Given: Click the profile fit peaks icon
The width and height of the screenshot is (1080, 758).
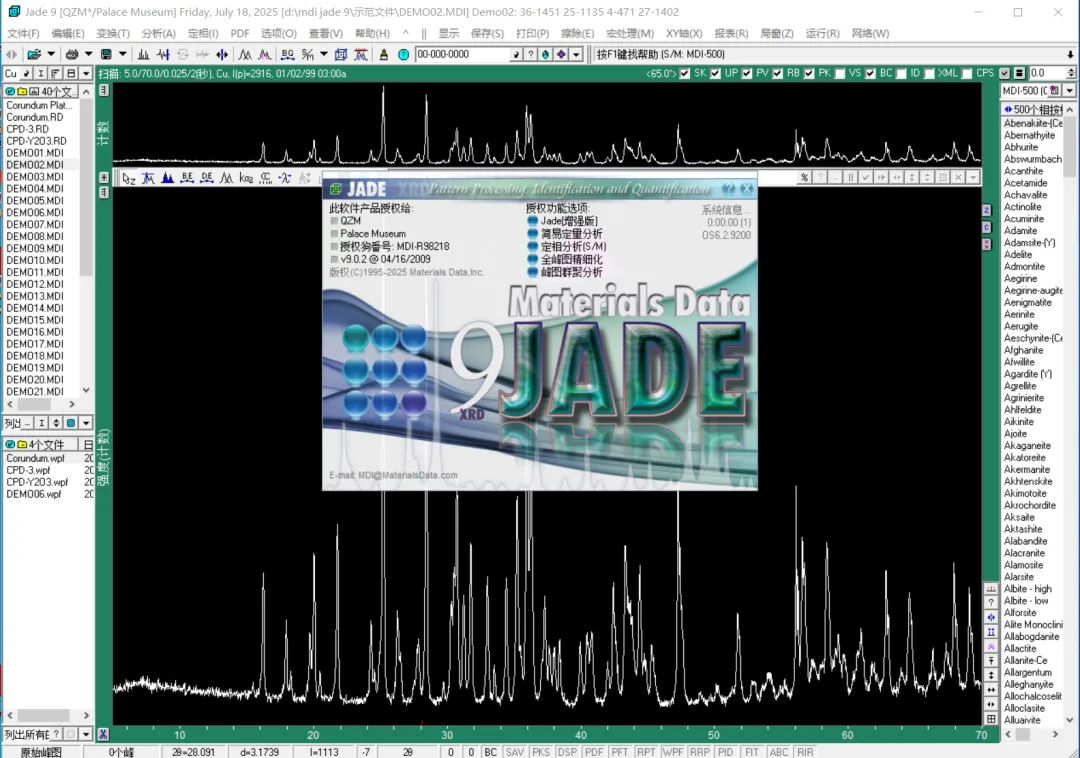Looking at the screenshot, I should (x=245, y=54).
